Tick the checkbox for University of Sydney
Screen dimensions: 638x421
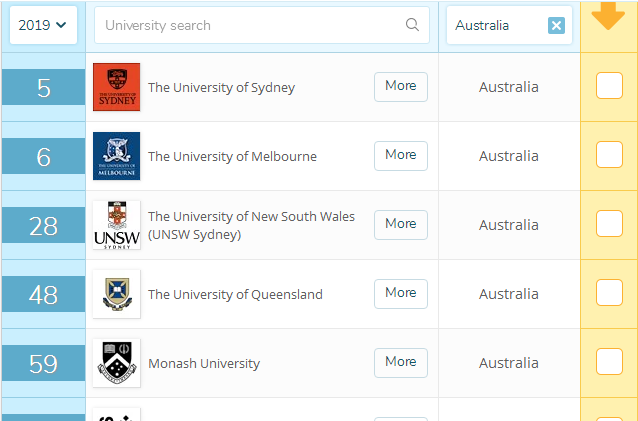point(609,87)
